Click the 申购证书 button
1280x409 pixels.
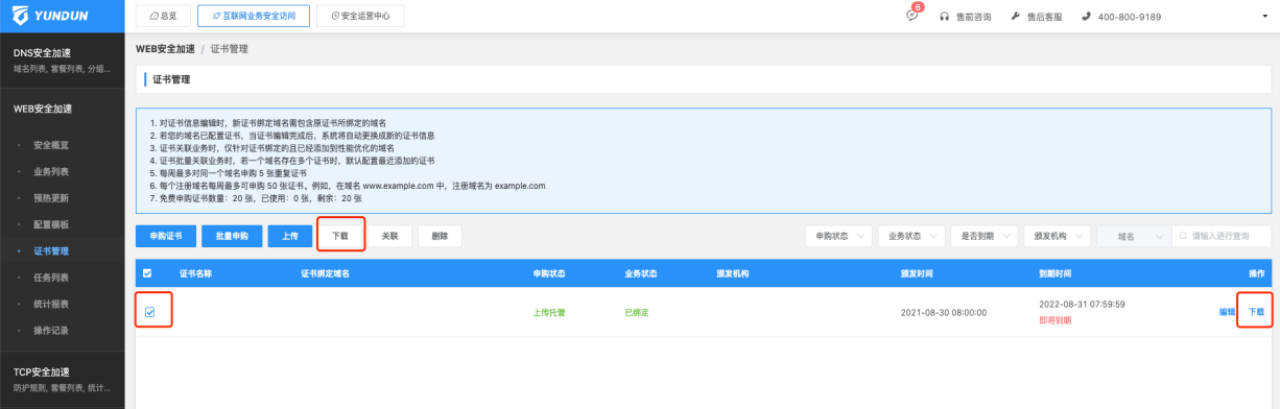tap(165, 236)
